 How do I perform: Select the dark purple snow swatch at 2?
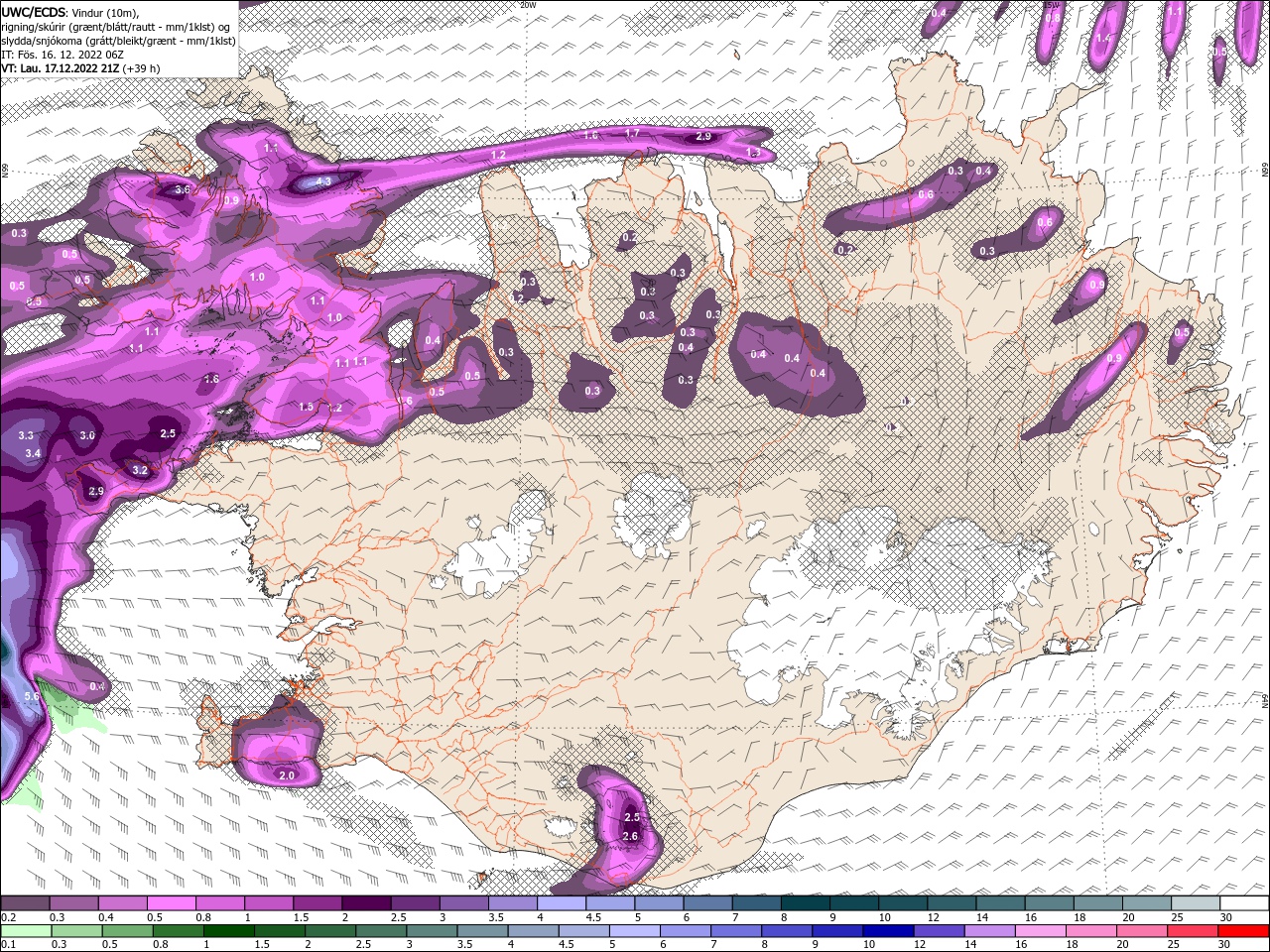point(366,903)
